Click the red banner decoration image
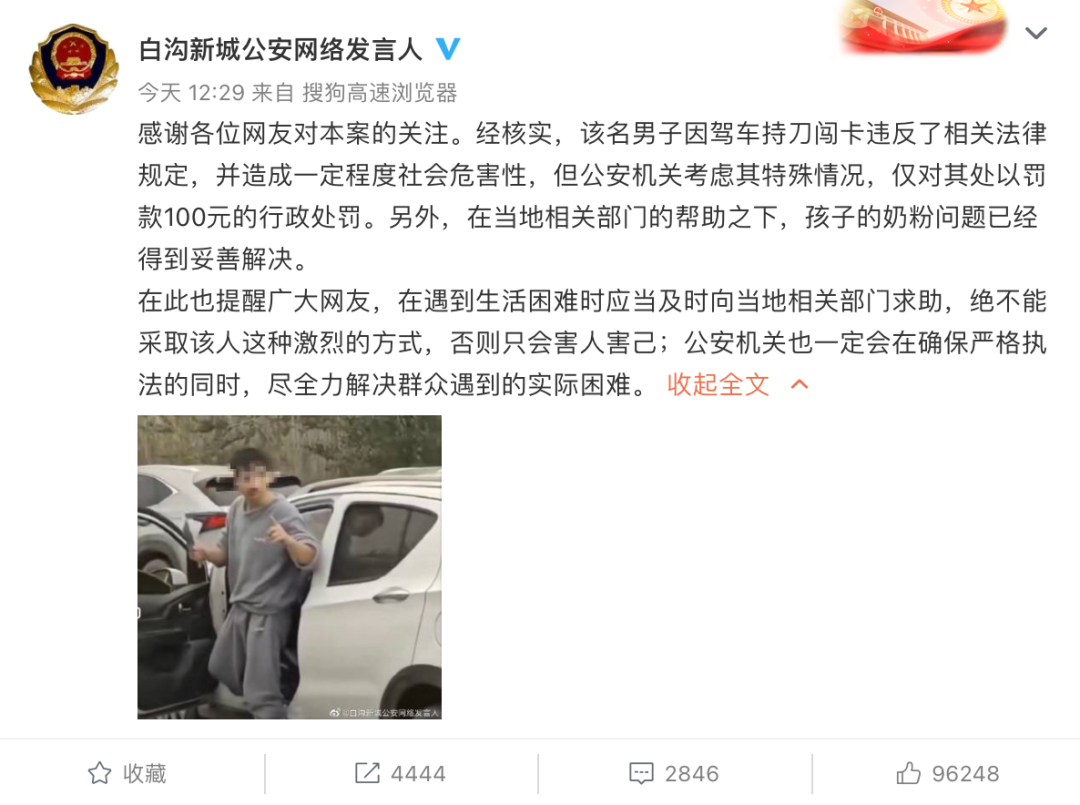The width and height of the screenshot is (1080, 805). 923,26
